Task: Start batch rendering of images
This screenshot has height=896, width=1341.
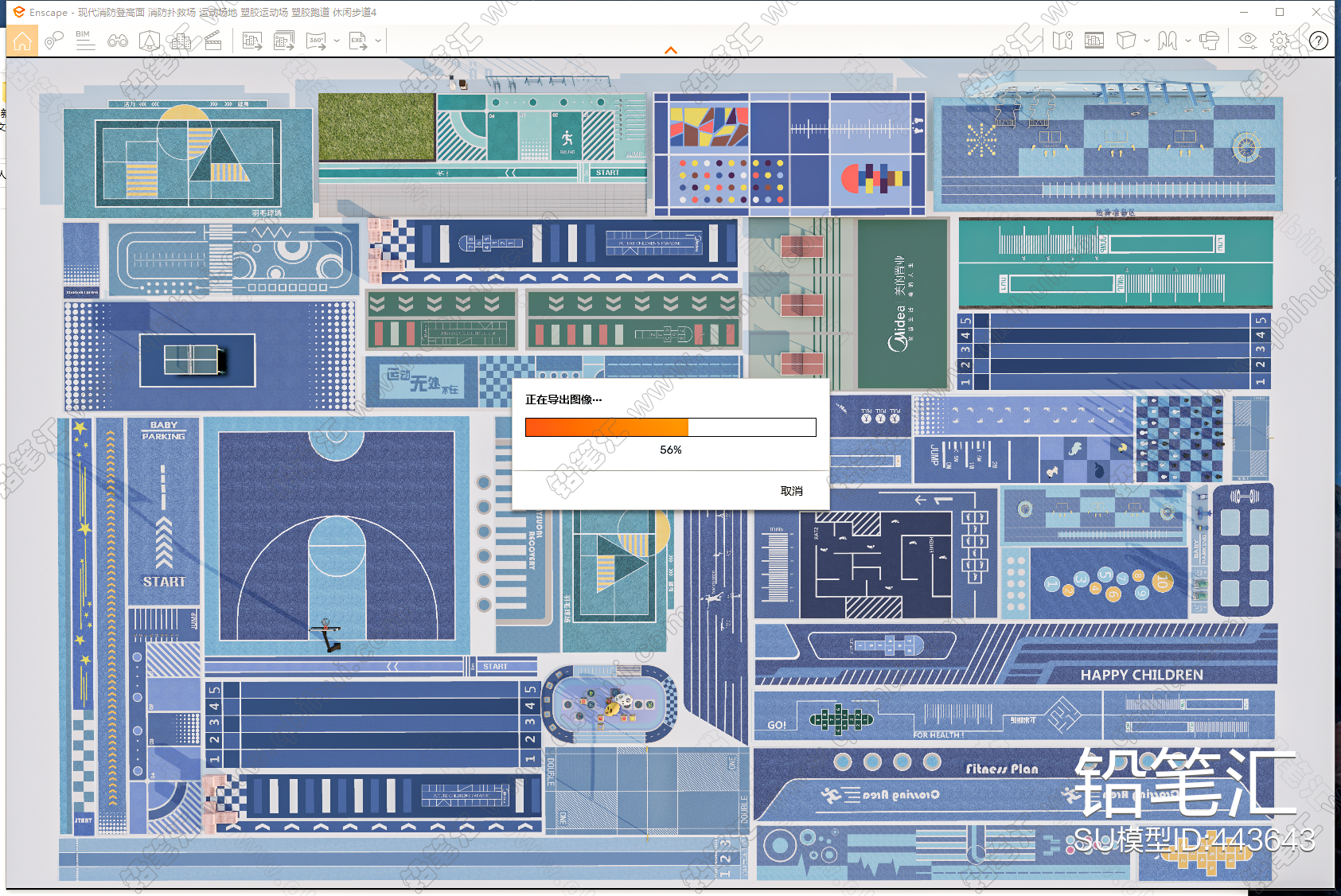Action: pos(284,41)
